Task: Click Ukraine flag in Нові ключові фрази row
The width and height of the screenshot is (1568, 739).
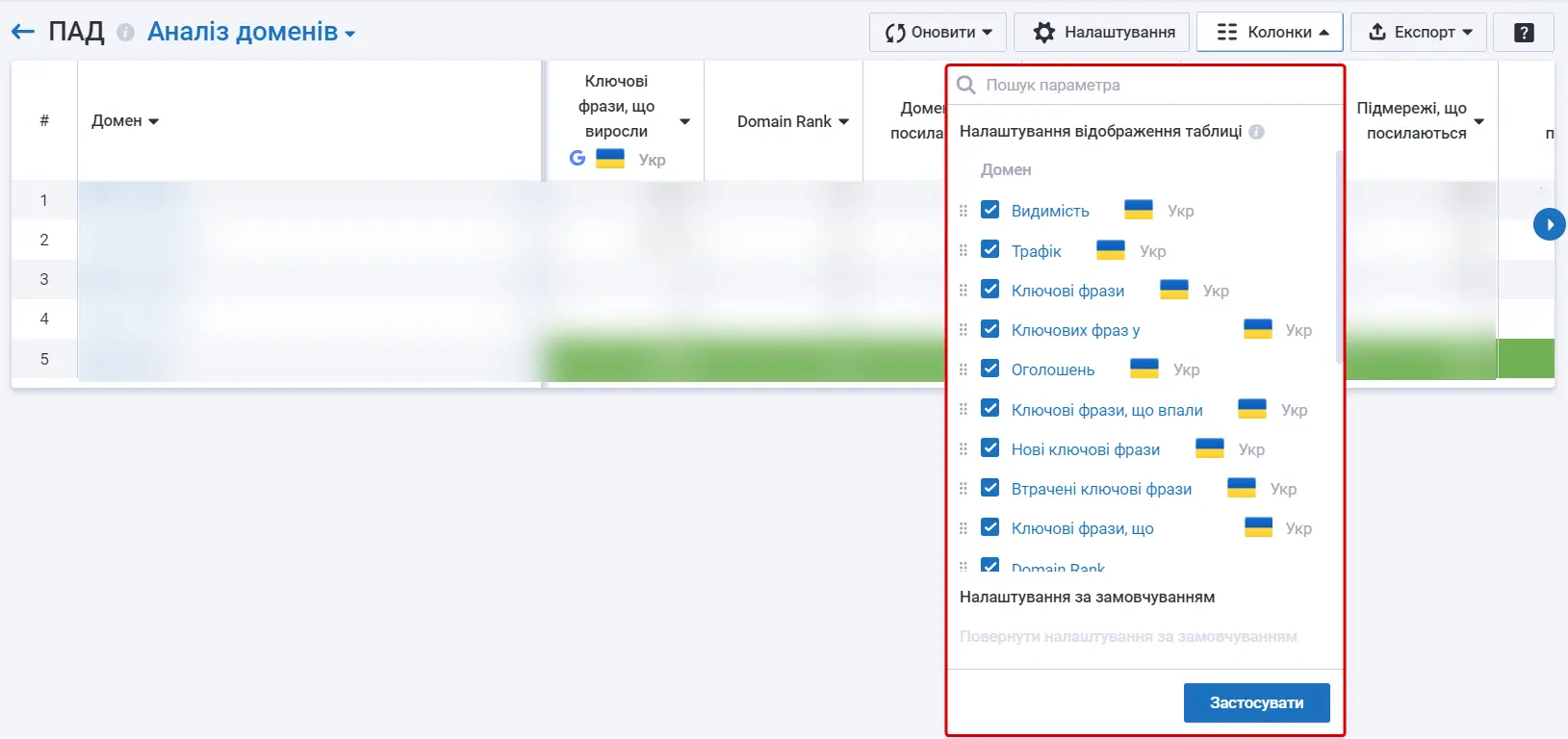Action: (1210, 448)
